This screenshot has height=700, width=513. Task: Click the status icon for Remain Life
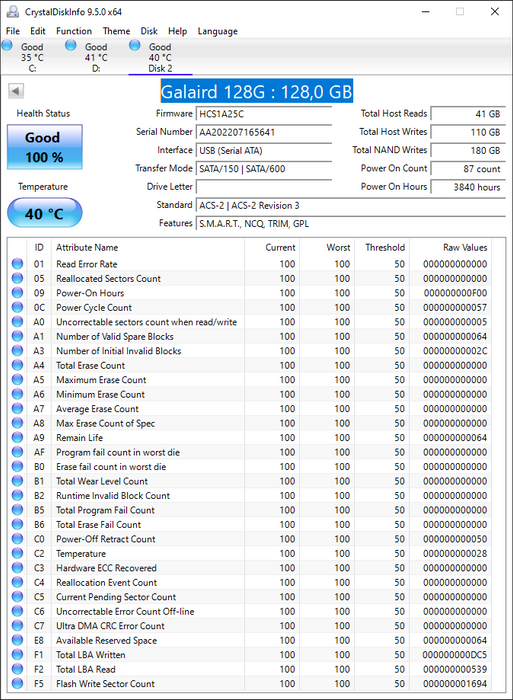coord(17,438)
